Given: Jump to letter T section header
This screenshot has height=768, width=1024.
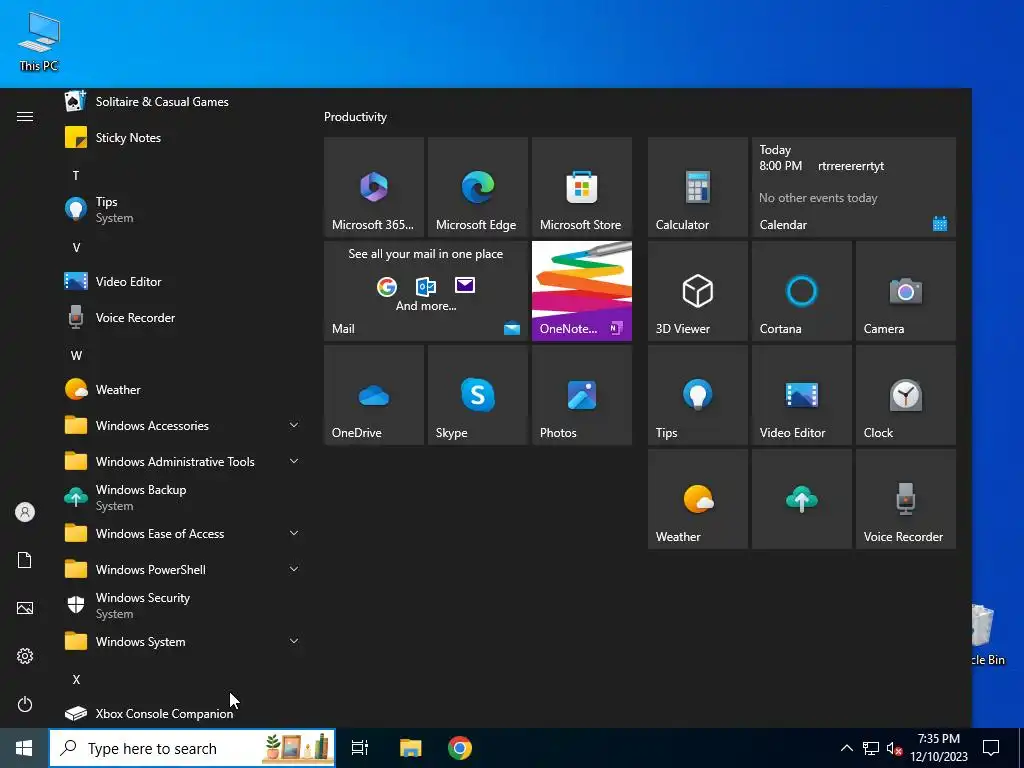Looking at the screenshot, I should point(76,176).
